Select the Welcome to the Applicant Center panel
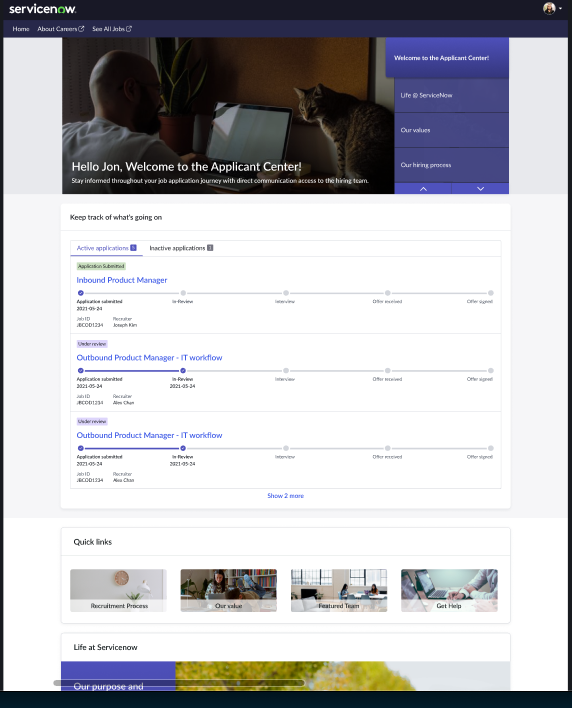The width and height of the screenshot is (572, 708). pos(447,58)
